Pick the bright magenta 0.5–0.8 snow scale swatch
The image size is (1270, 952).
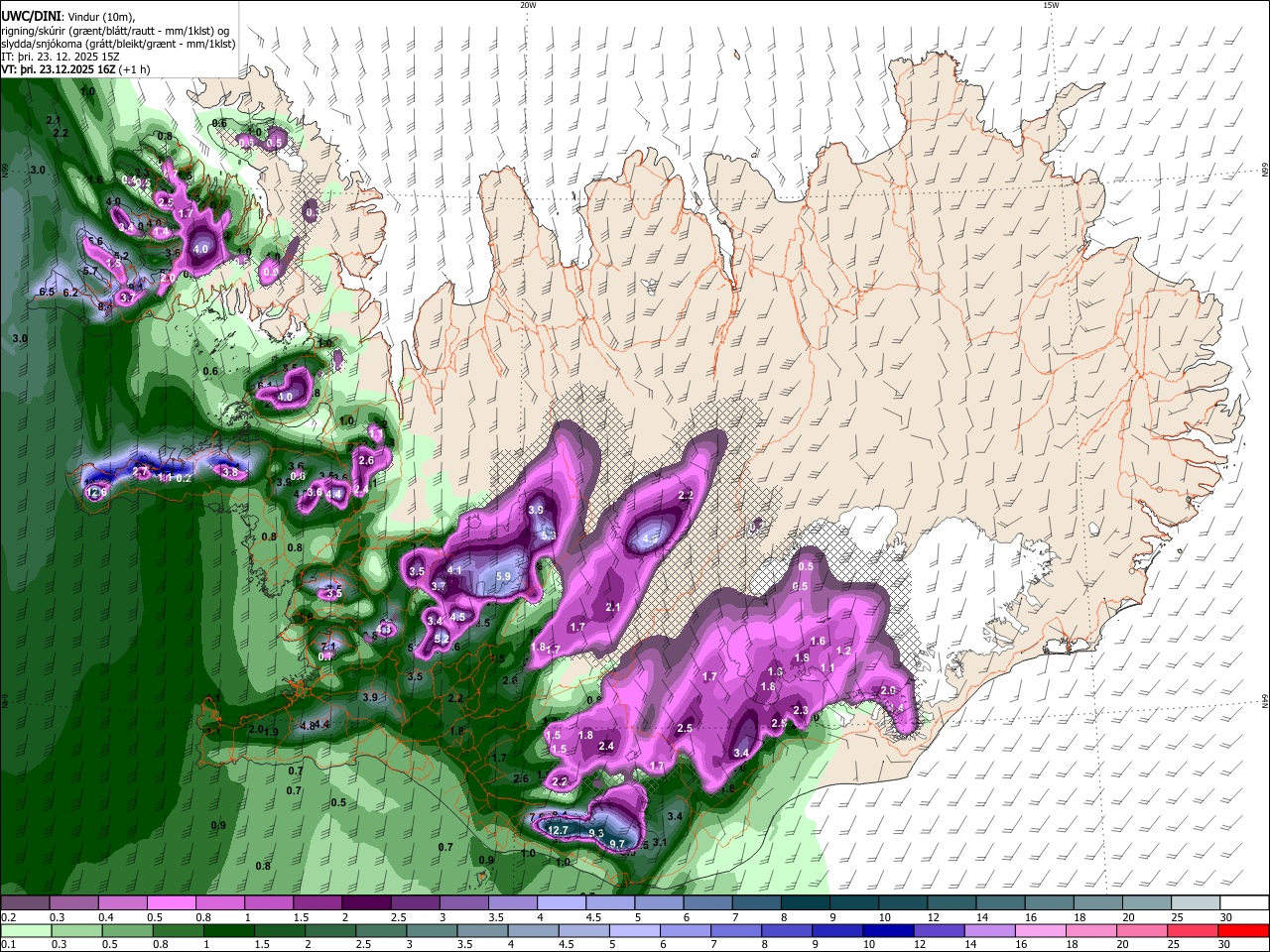[x=172, y=902]
